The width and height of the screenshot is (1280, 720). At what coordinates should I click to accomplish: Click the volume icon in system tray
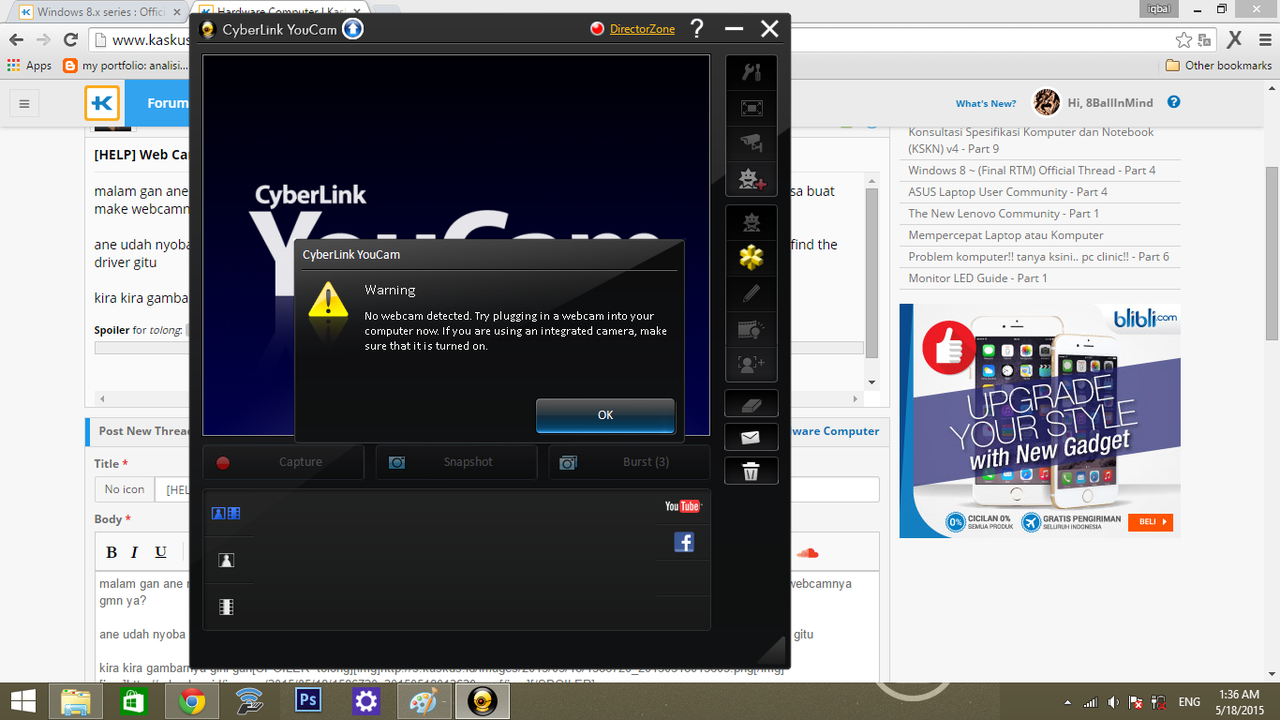tap(1114, 702)
